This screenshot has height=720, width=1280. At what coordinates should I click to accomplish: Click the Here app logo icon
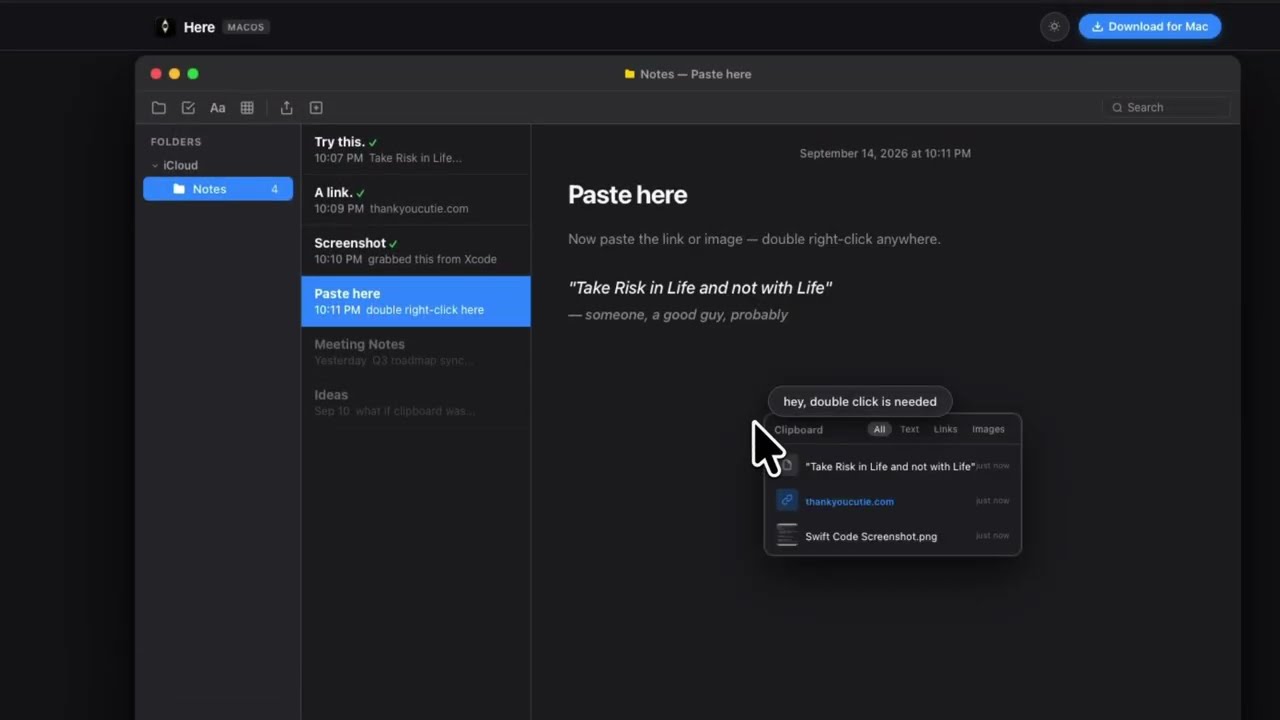click(165, 27)
